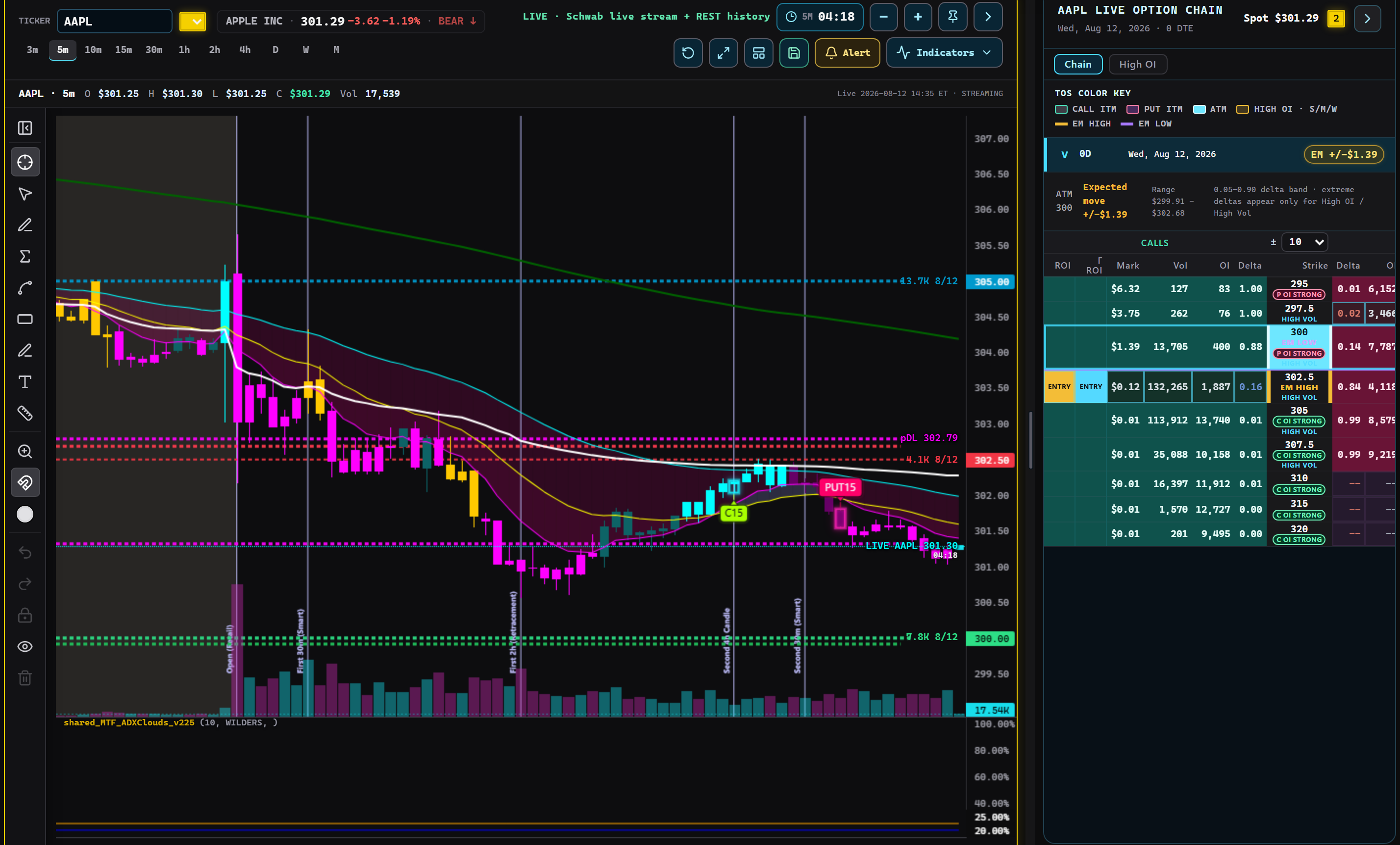Select the 300 ATM strike cell
1400x845 pixels.
click(1299, 347)
